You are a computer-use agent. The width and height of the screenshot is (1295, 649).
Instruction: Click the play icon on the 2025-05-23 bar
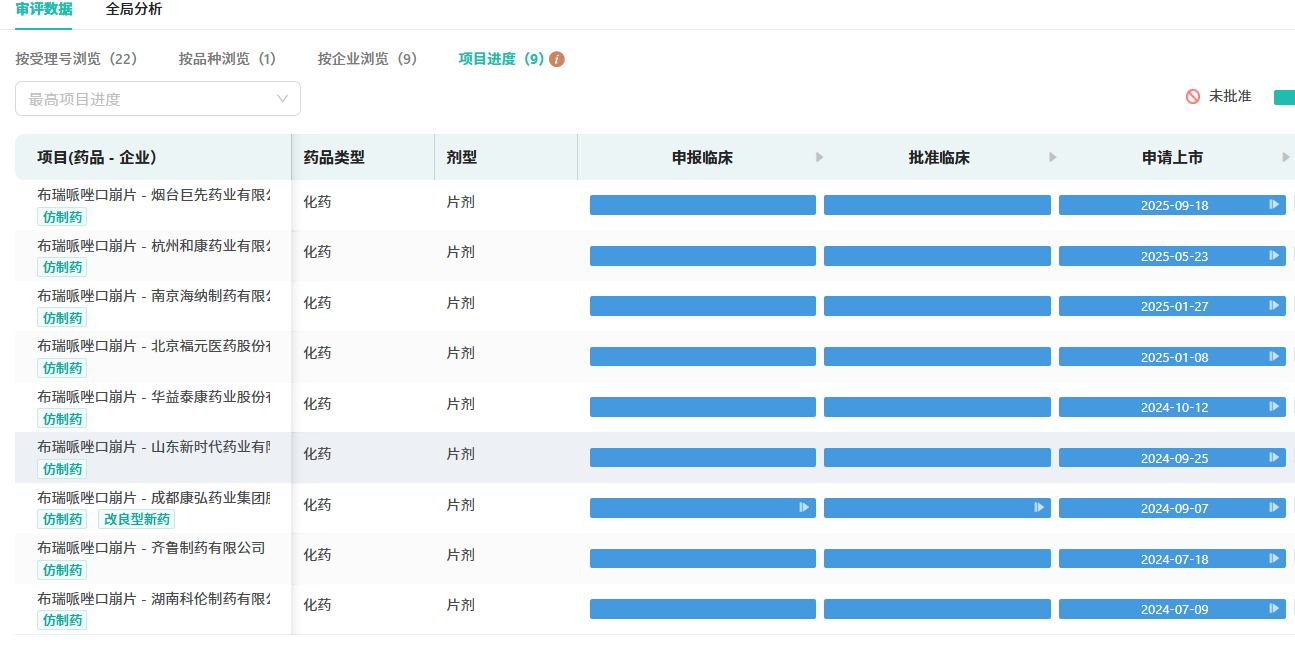click(x=1274, y=256)
